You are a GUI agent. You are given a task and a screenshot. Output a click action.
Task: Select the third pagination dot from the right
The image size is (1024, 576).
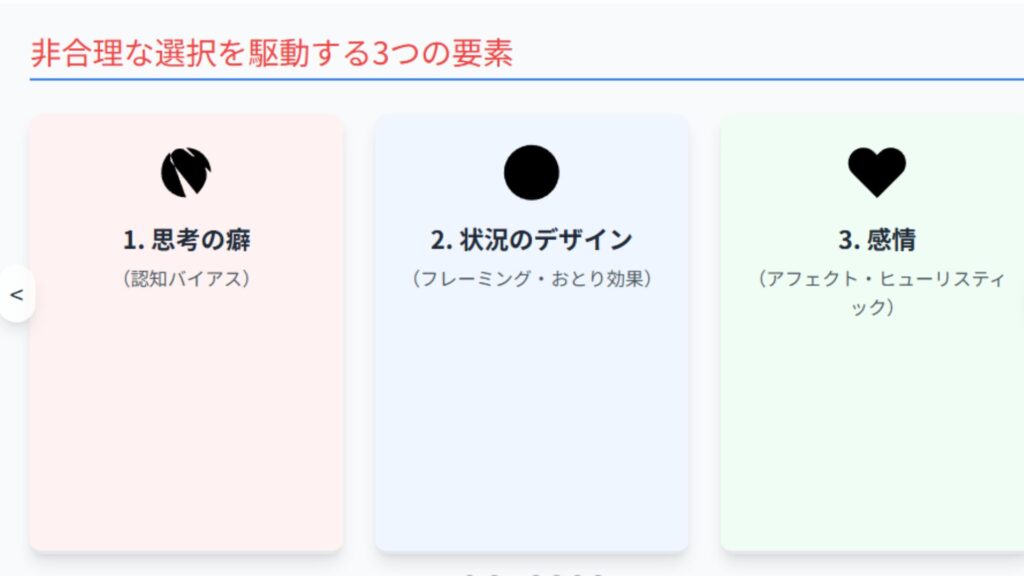(558, 574)
